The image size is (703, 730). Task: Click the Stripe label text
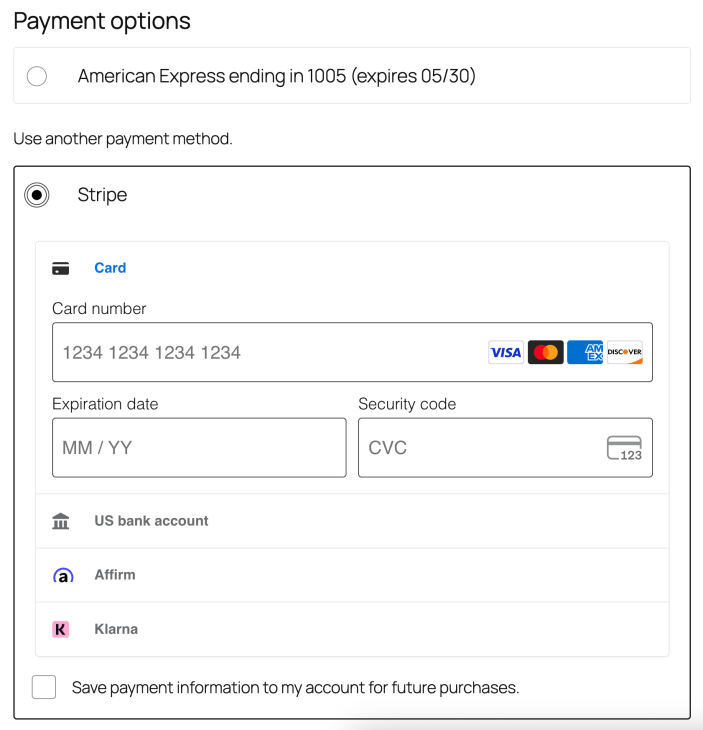pos(102,195)
